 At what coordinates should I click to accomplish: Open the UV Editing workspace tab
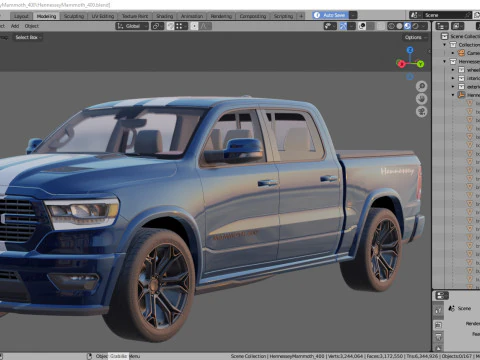103,16
